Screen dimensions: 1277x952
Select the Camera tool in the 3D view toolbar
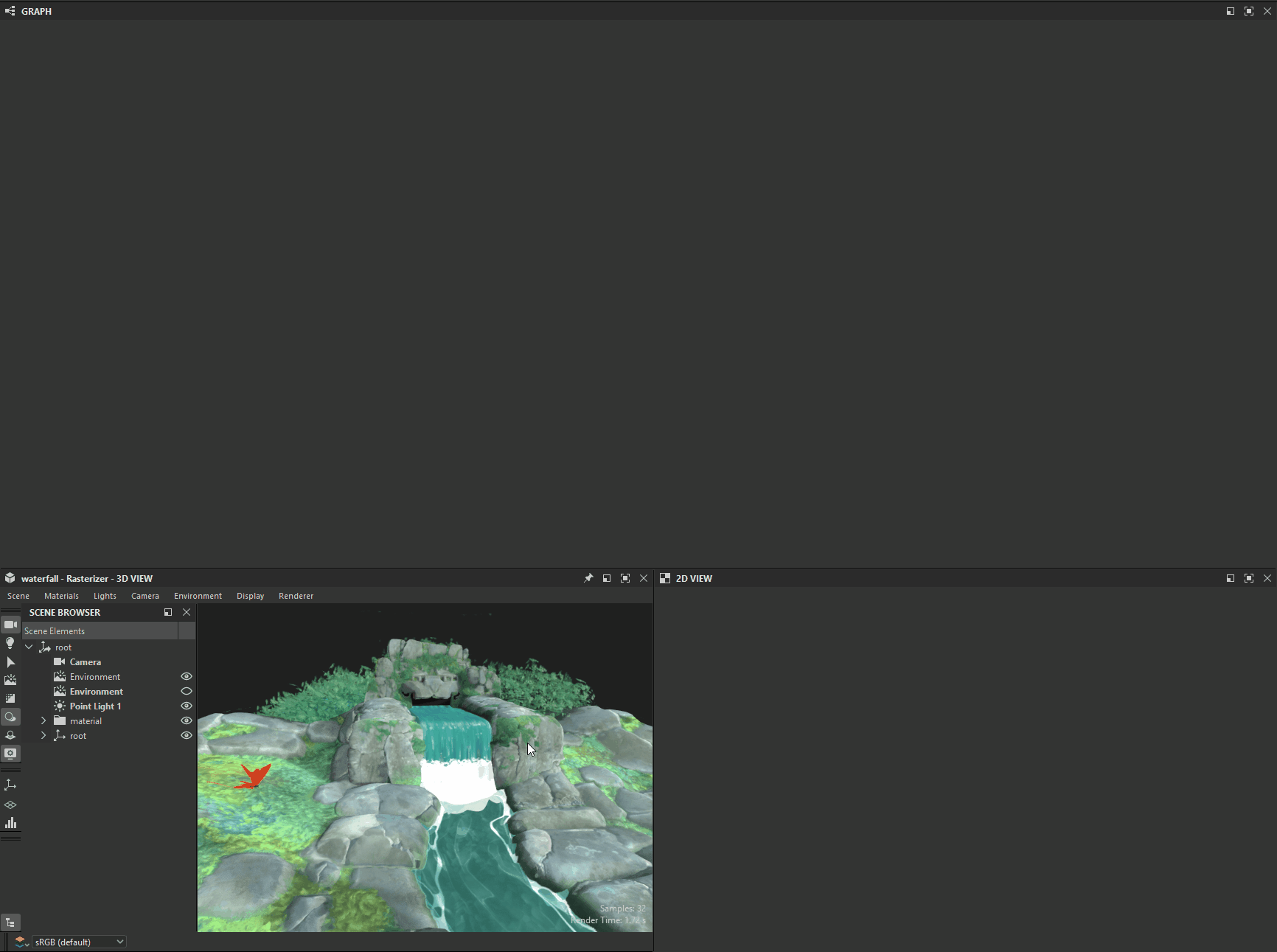11,625
